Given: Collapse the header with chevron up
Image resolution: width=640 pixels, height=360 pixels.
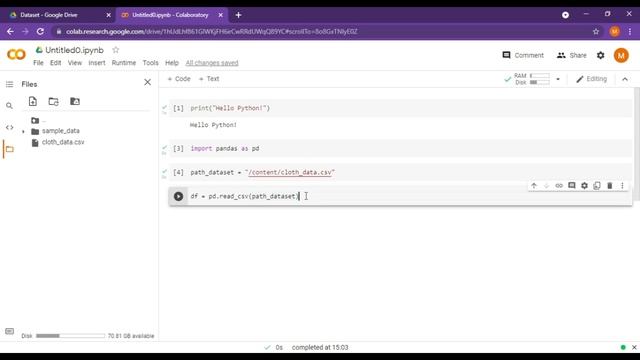Looking at the screenshot, I should (625, 79).
